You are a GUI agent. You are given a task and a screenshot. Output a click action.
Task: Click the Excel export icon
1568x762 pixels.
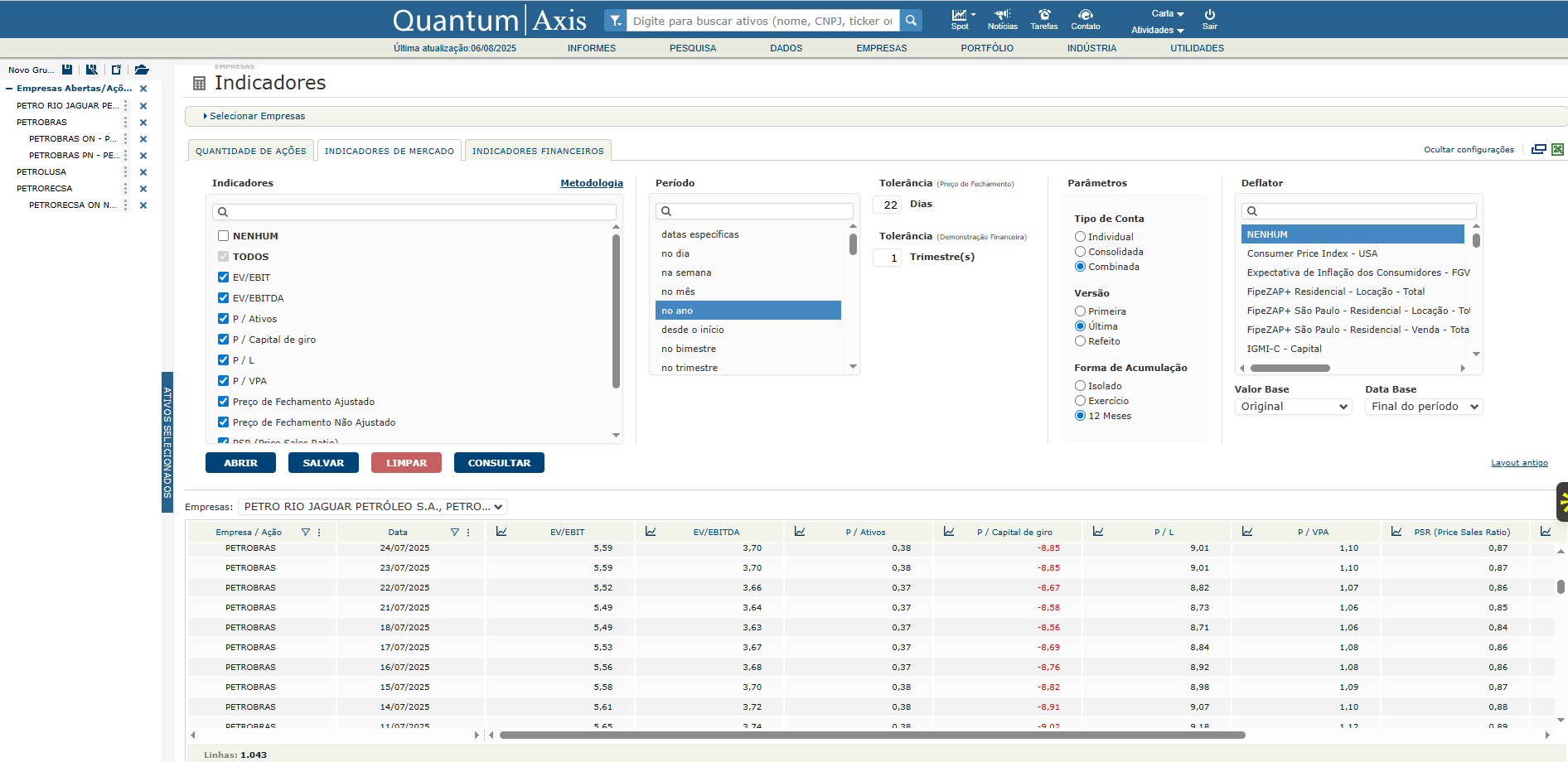click(x=1558, y=149)
